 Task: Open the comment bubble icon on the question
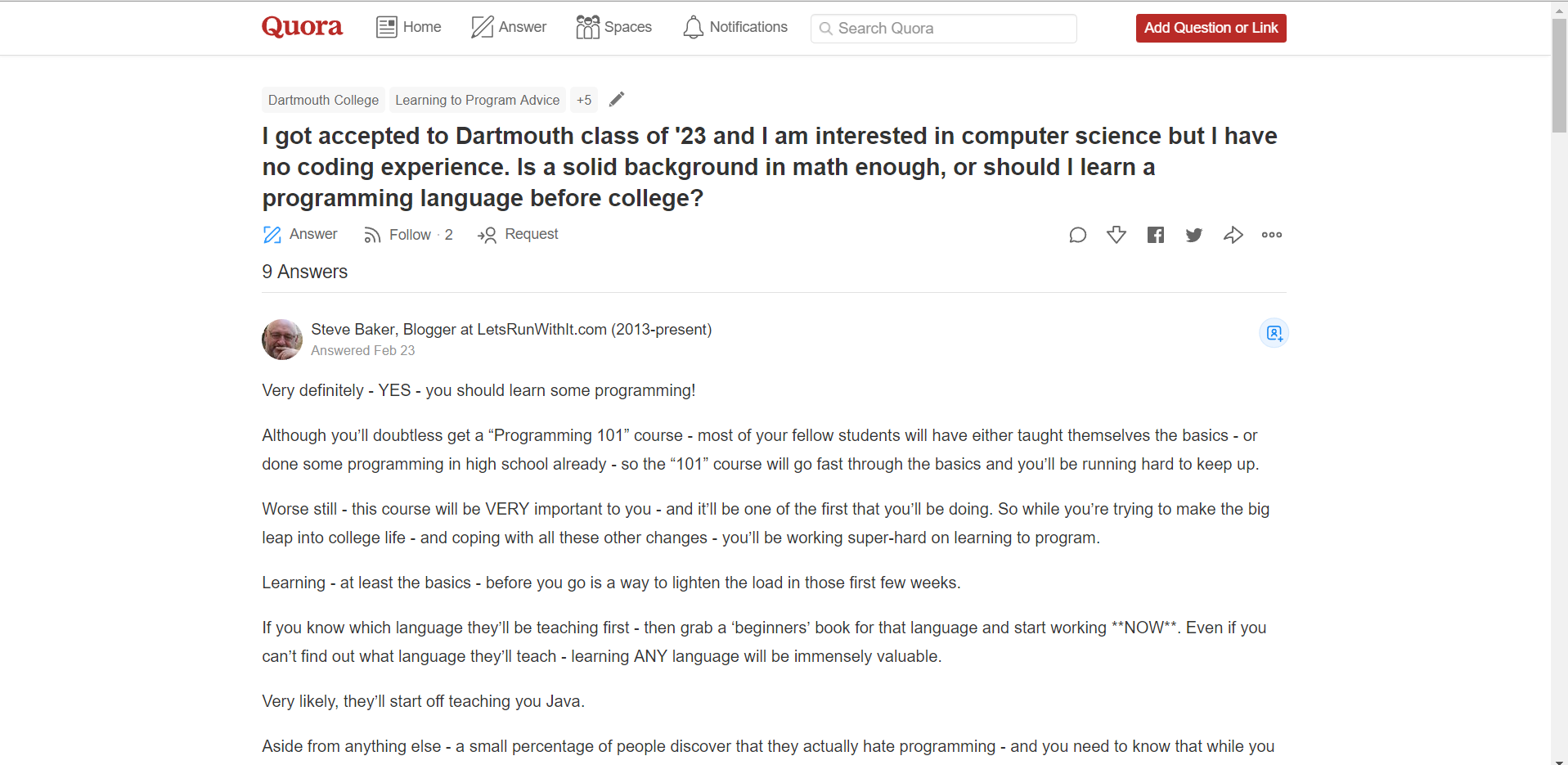(1077, 235)
